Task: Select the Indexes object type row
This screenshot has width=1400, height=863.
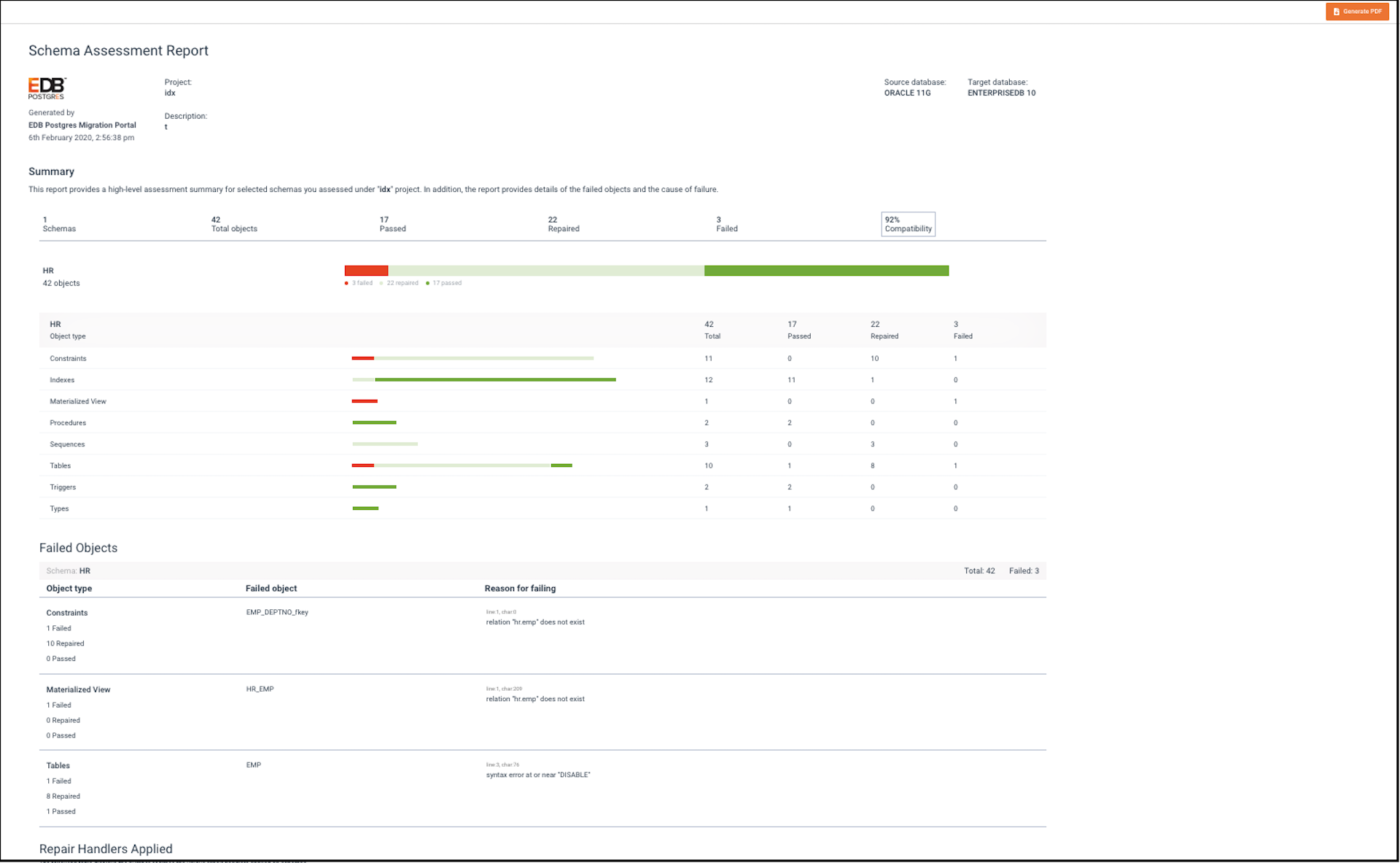Action: 542,380
